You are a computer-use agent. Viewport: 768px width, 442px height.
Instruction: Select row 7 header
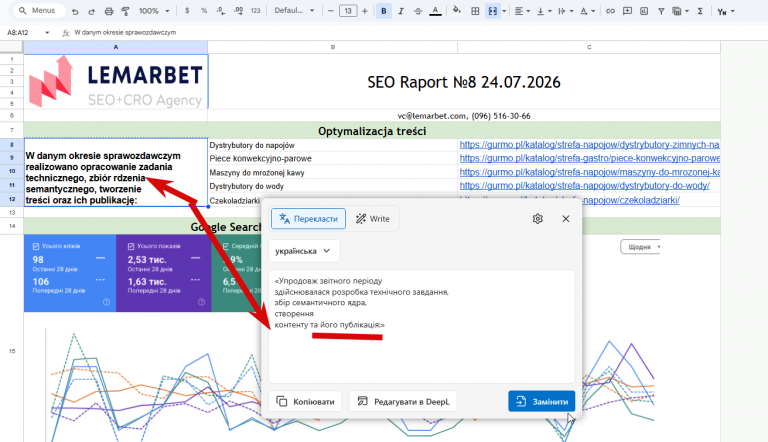click(12, 130)
